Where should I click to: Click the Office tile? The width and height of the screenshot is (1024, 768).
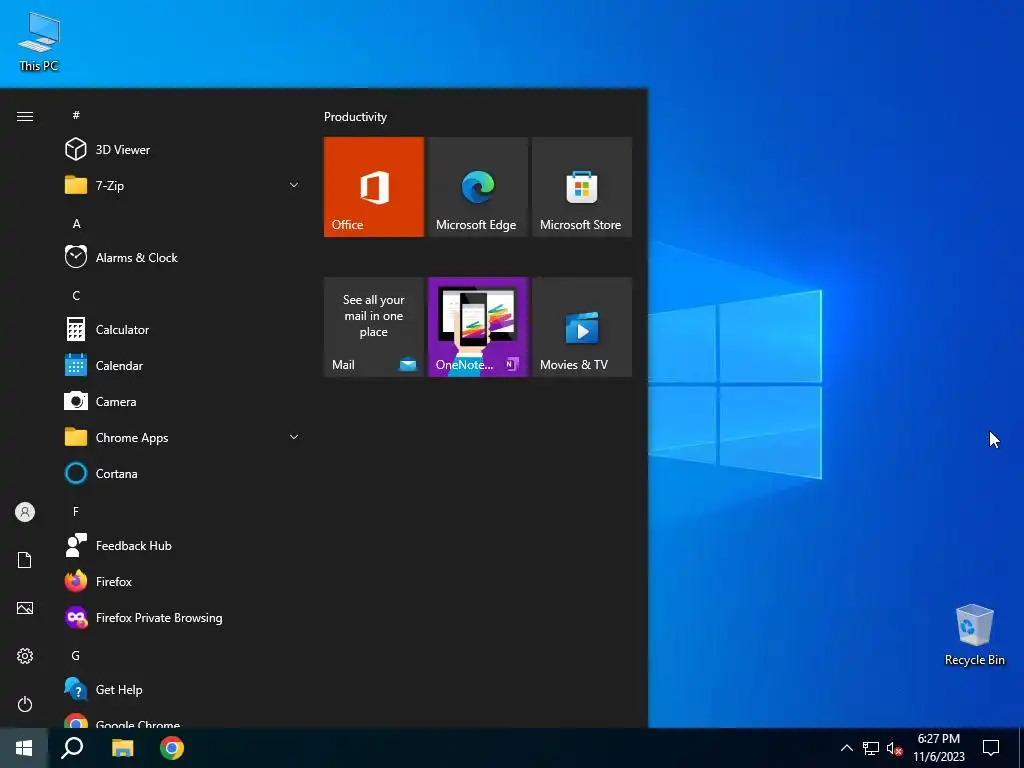[374, 187]
